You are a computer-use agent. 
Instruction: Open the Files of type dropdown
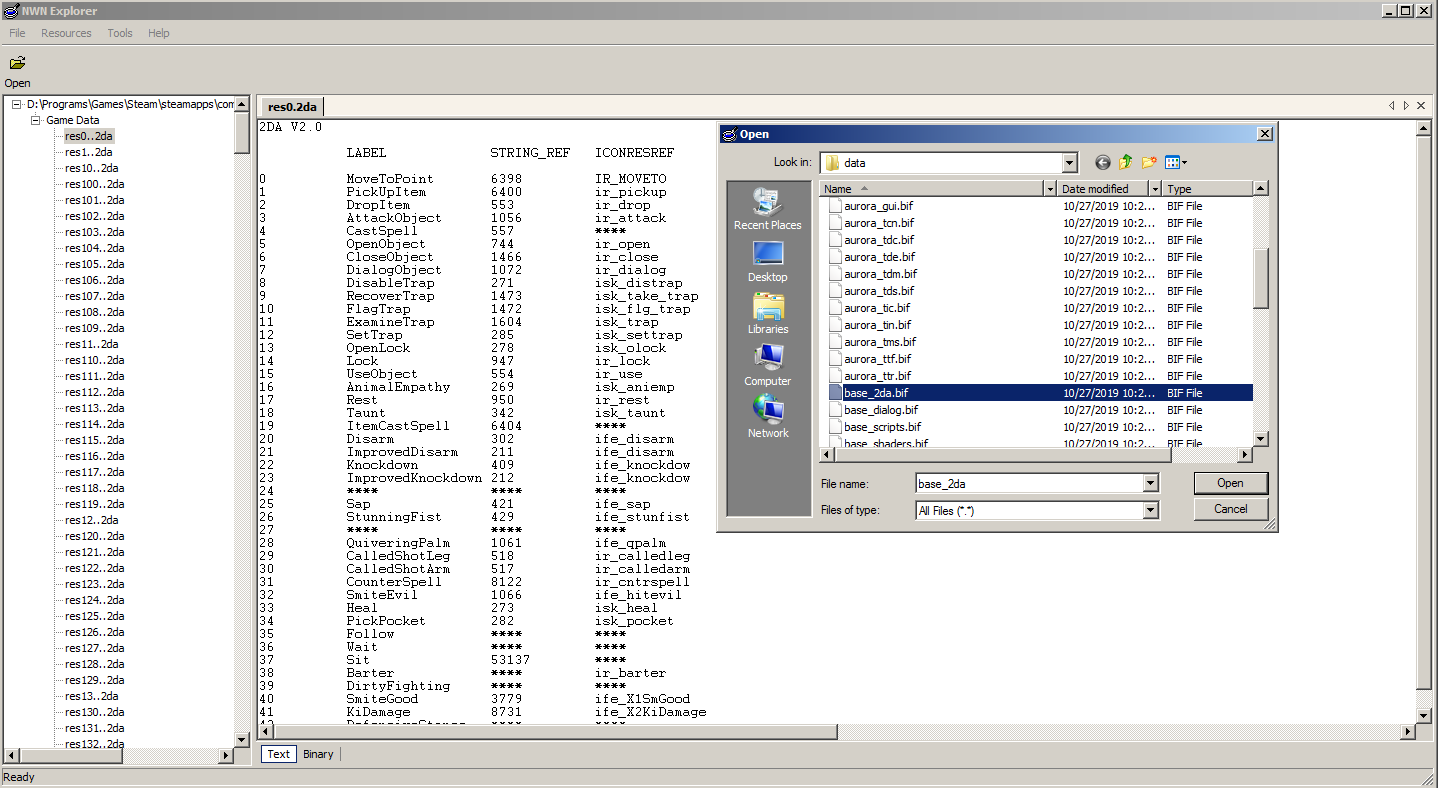(x=1150, y=511)
